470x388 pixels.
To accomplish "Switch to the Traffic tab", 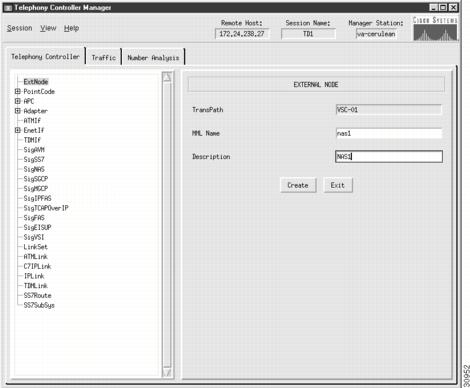I will click(104, 58).
